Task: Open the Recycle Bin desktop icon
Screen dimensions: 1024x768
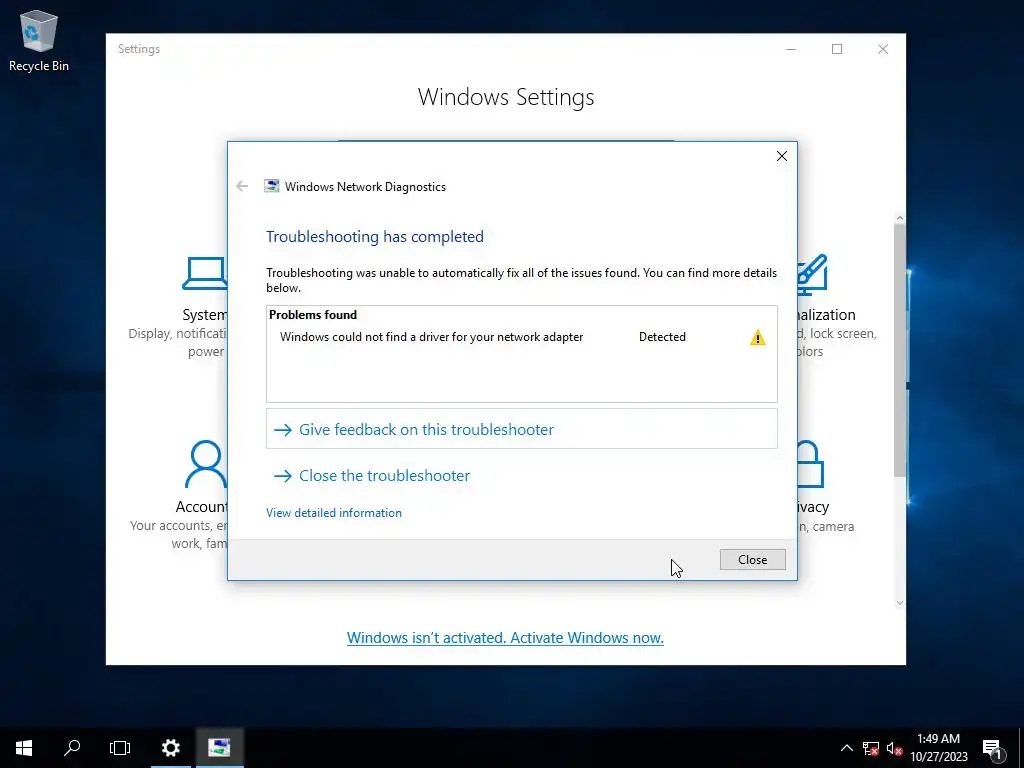Action: pyautogui.click(x=39, y=40)
